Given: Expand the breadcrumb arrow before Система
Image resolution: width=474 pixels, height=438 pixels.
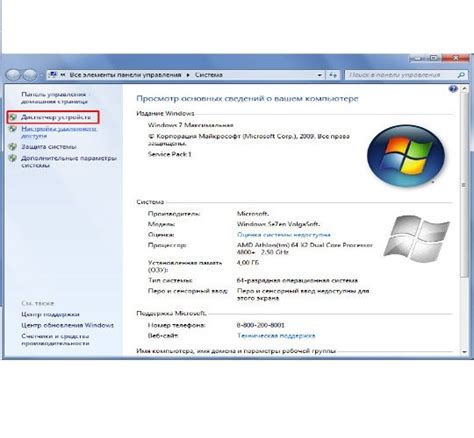Looking at the screenshot, I should pyautogui.click(x=188, y=75).
